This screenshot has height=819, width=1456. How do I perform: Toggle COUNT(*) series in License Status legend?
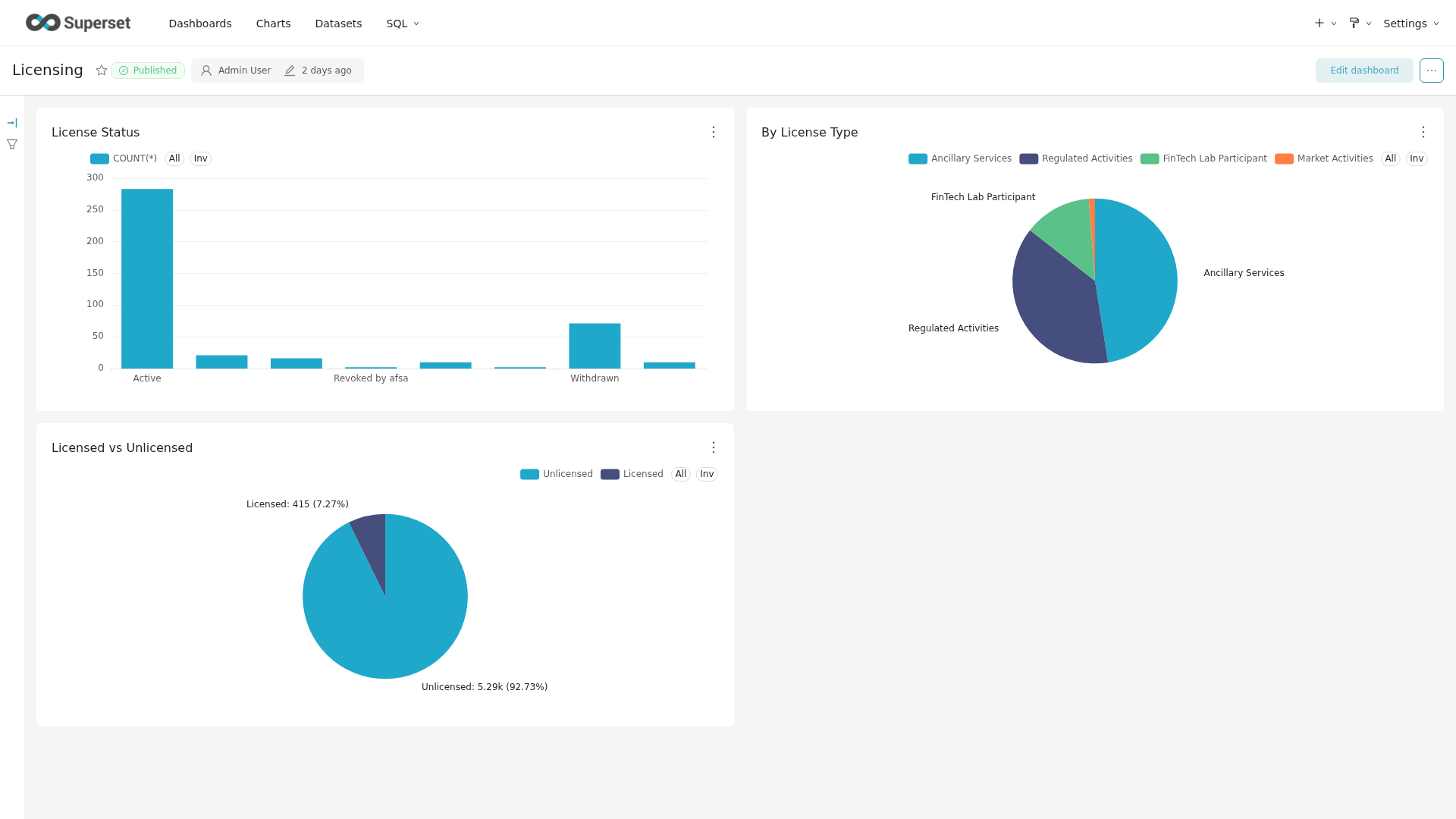point(124,158)
